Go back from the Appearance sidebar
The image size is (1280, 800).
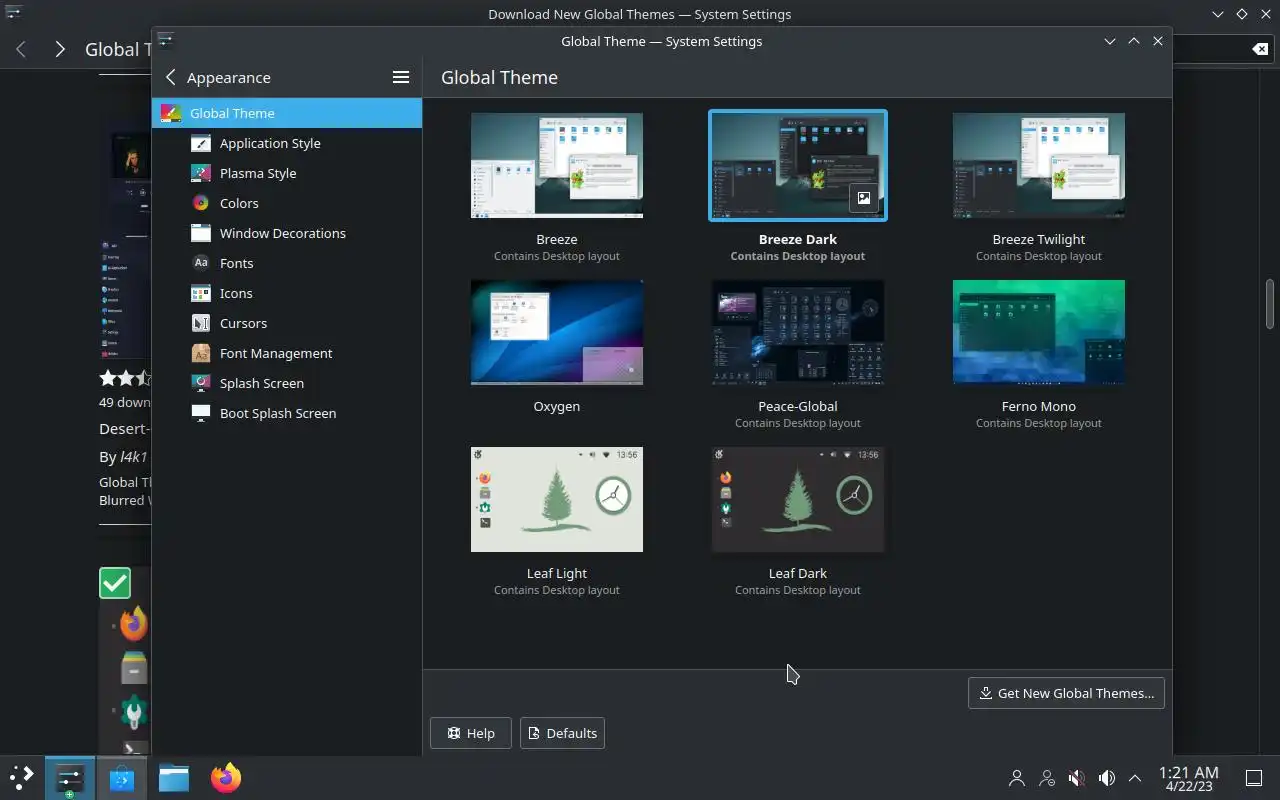tap(171, 77)
